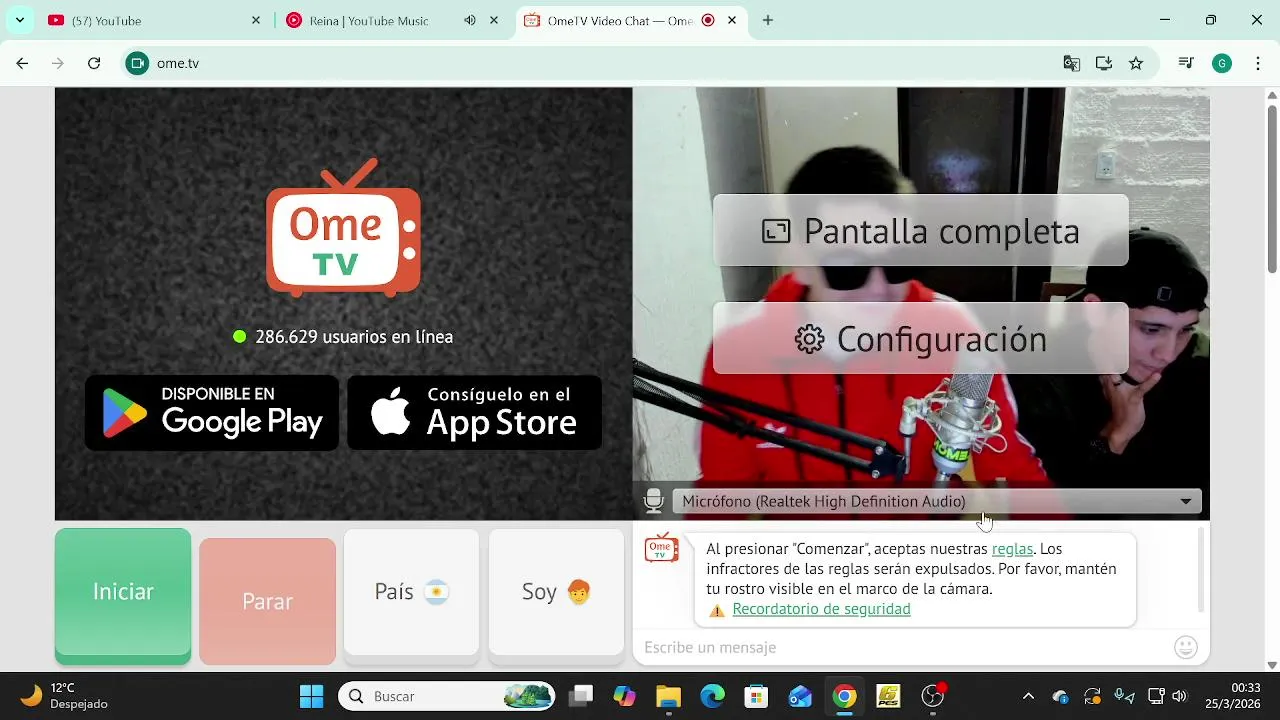Open Configuración settings button
Screen dimensions: 1280x720
(921, 339)
